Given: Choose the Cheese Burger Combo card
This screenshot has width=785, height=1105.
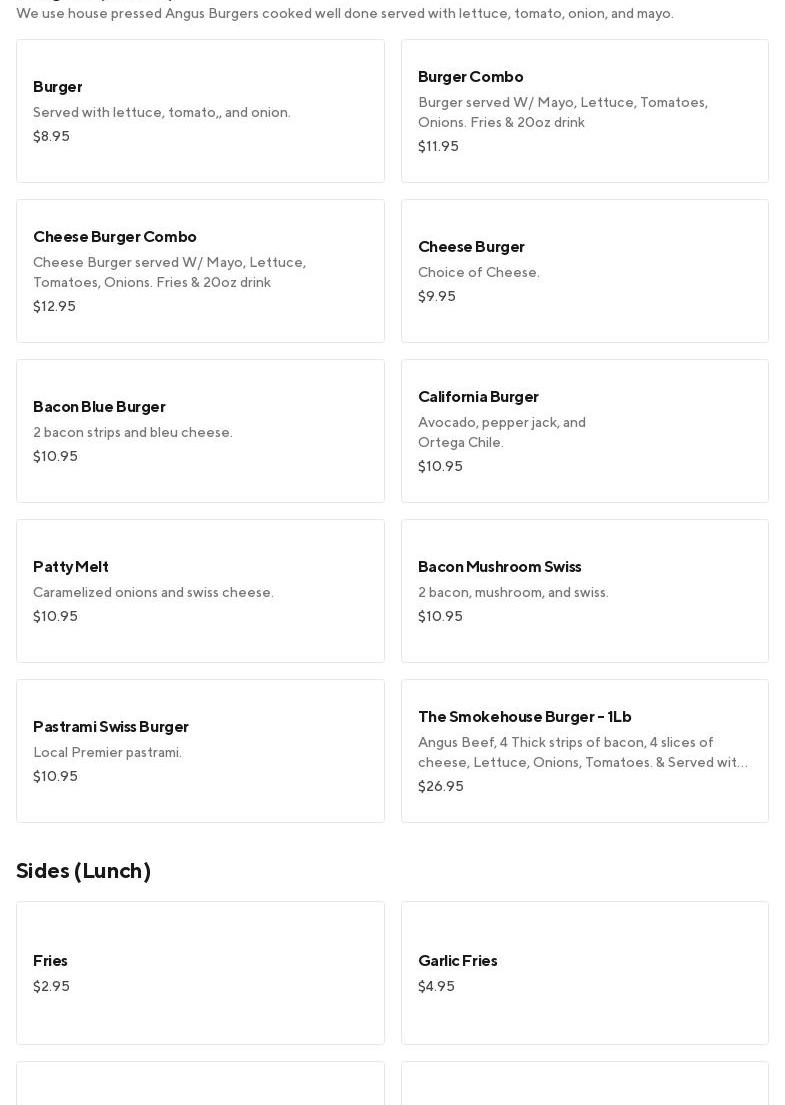Looking at the screenshot, I should click(200, 271).
